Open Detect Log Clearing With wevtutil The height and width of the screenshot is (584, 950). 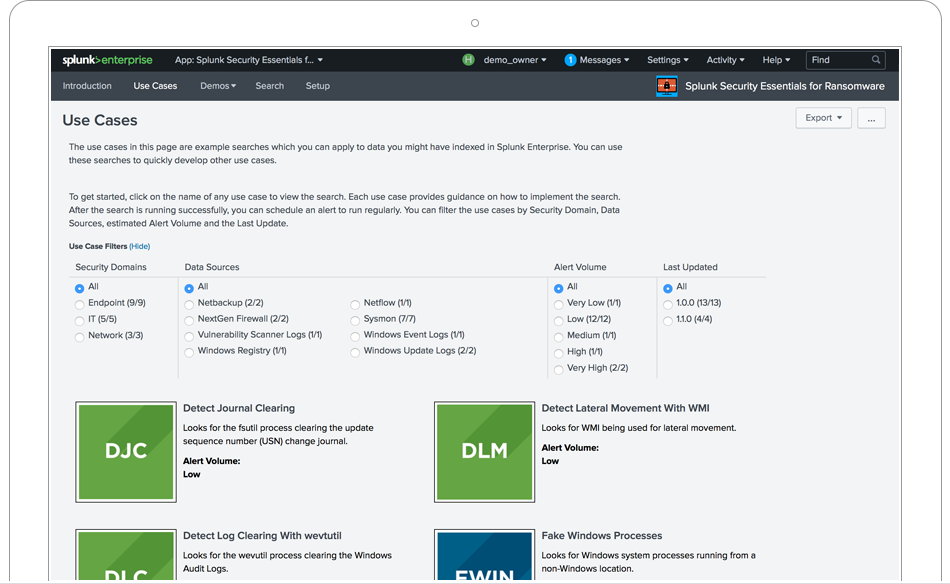[x=262, y=536]
